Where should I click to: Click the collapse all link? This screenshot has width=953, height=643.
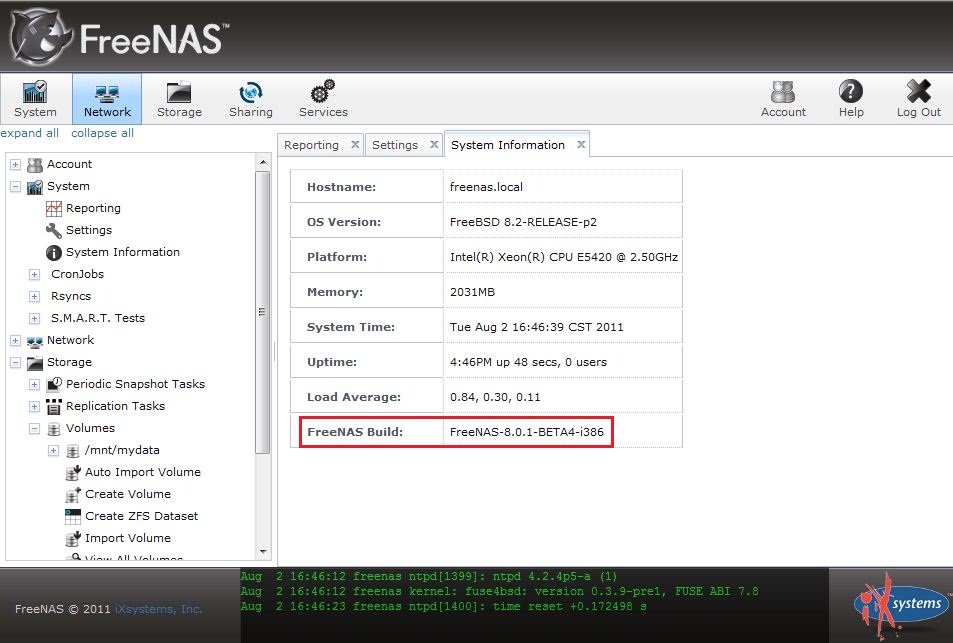coord(102,133)
